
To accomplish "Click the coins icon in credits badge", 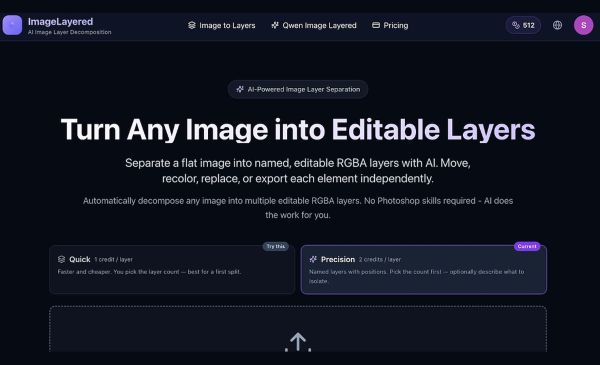I will click(x=516, y=25).
